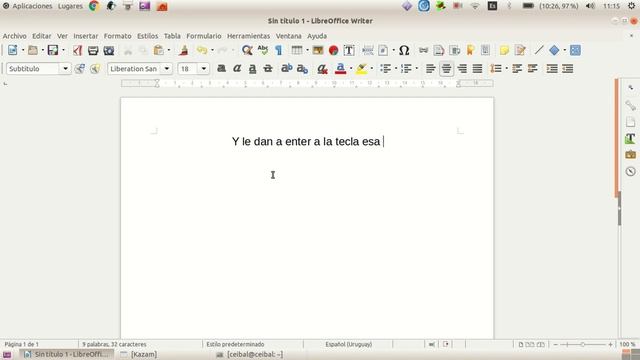Save the document with the Save icon

click(x=53, y=50)
